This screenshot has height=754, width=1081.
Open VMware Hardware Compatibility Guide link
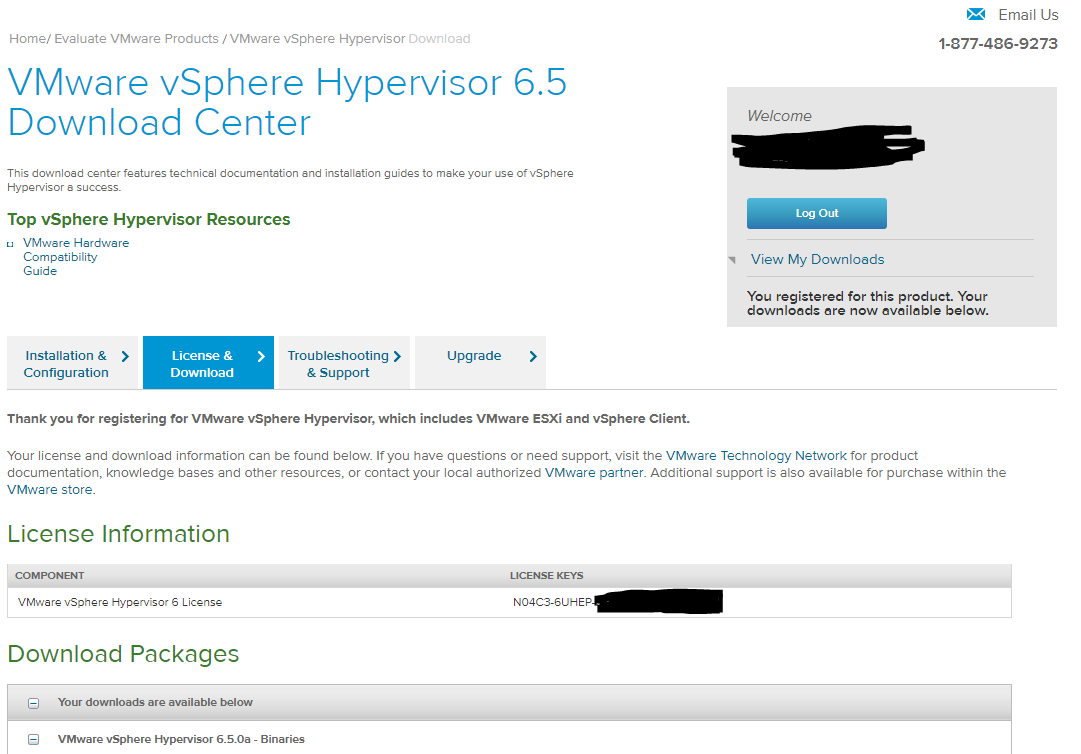(x=76, y=257)
